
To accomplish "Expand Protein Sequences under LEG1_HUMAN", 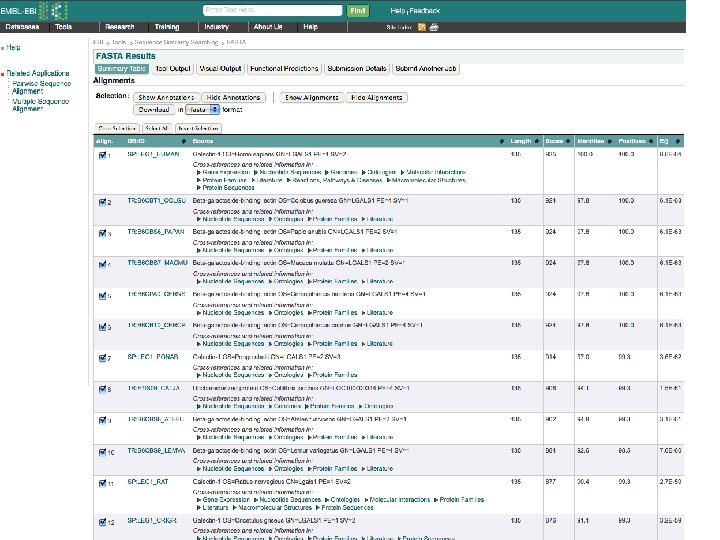I will [x=225, y=188].
